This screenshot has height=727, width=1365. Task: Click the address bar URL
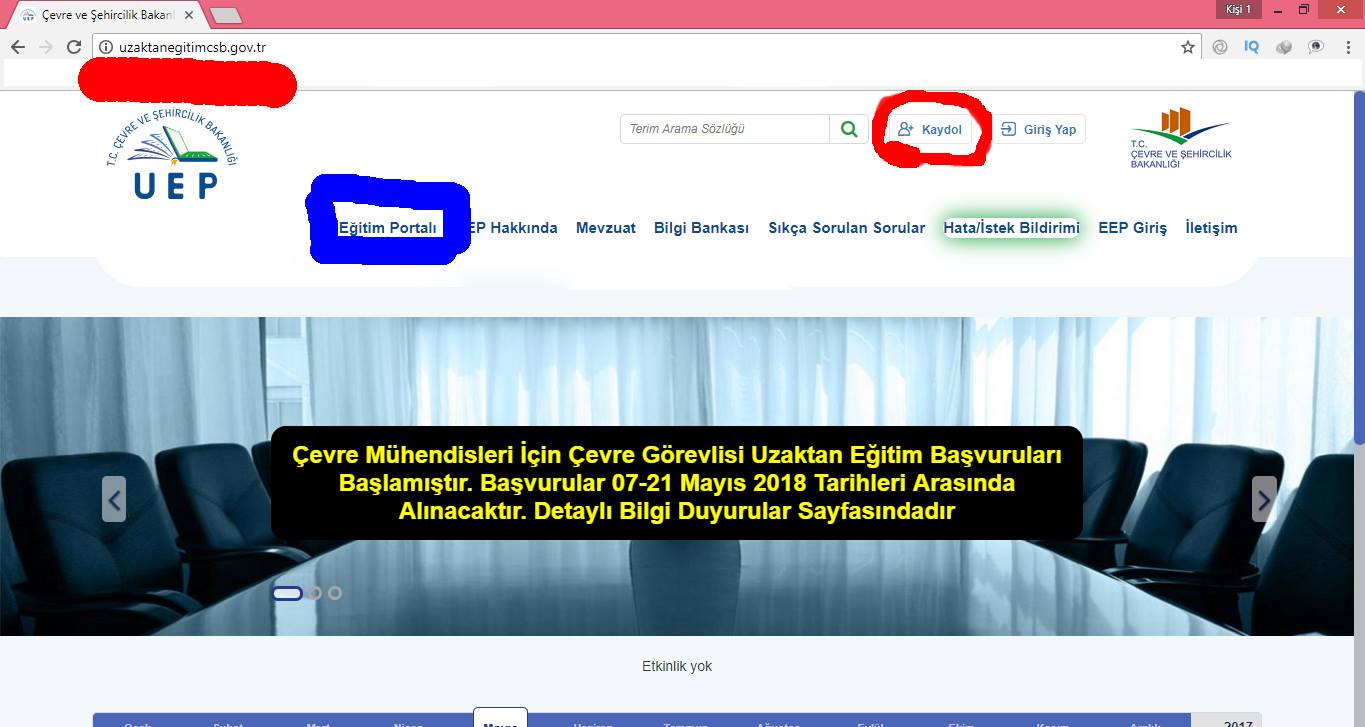[x=192, y=47]
